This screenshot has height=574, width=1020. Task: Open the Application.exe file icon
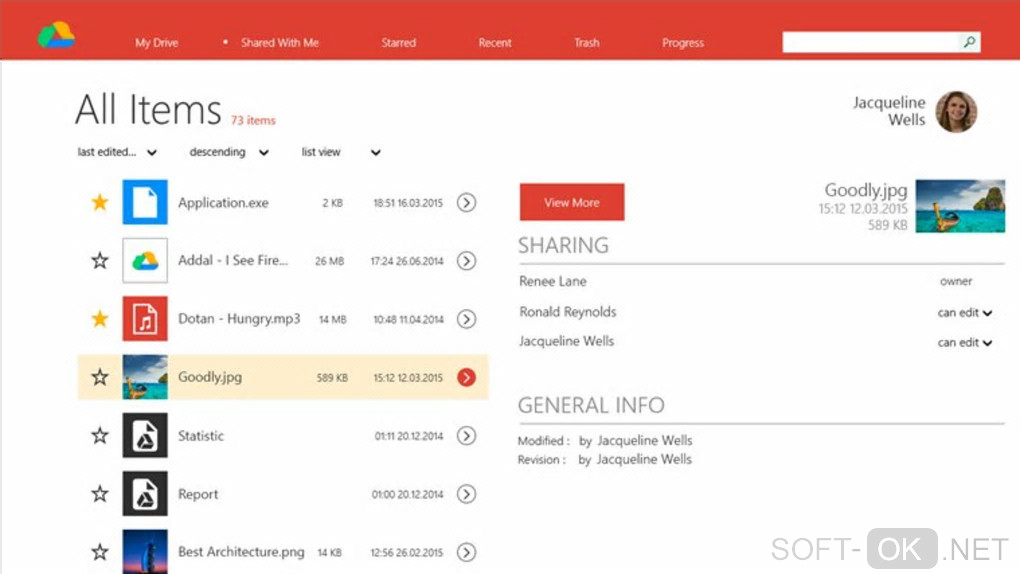(x=145, y=202)
